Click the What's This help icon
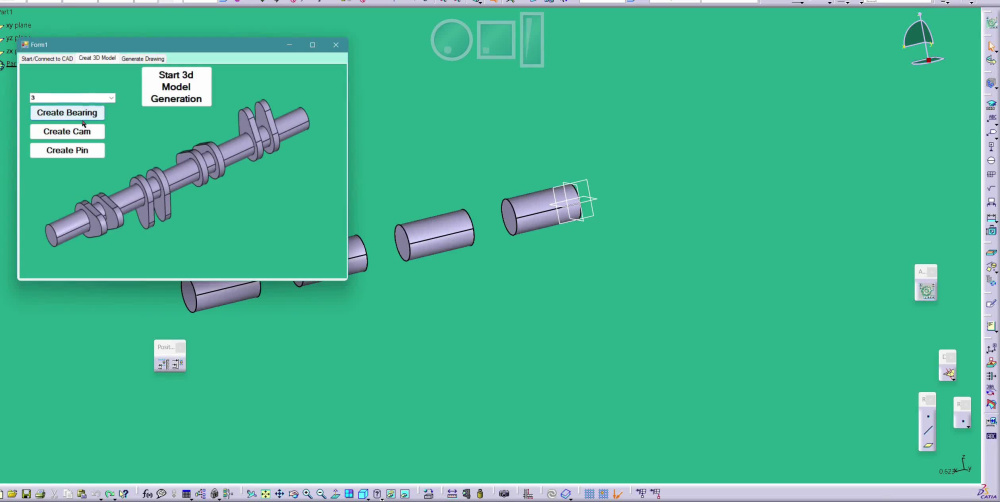 pyautogui.click(x=124, y=494)
